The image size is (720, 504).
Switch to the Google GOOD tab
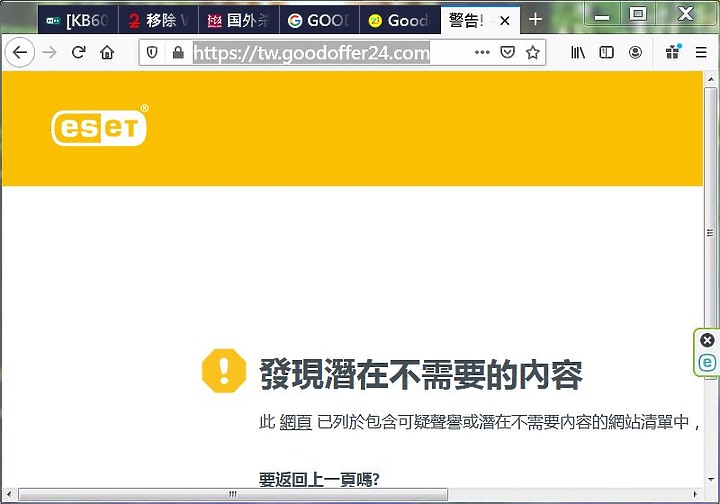coord(319,20)
